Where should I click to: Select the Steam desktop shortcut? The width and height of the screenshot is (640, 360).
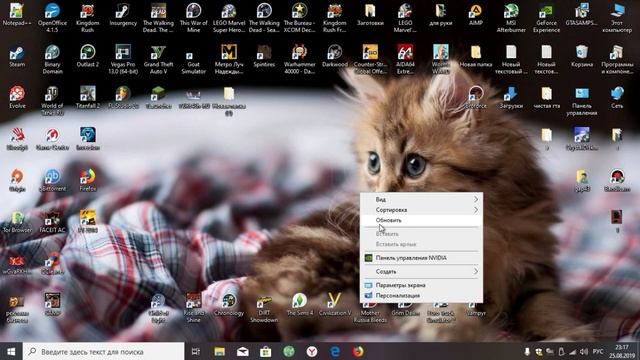point(17,56)
